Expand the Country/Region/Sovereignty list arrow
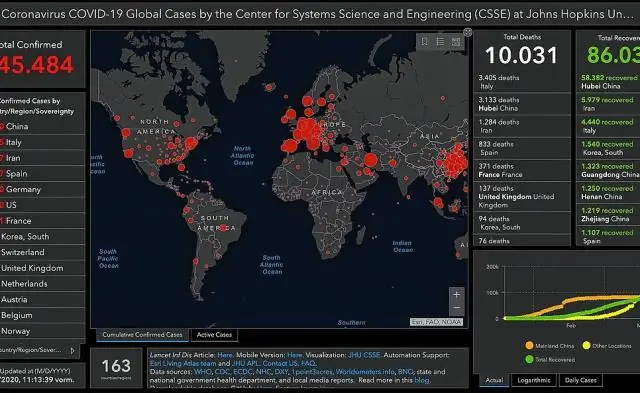This screenshot has height=393, width=640. [73, 350]
